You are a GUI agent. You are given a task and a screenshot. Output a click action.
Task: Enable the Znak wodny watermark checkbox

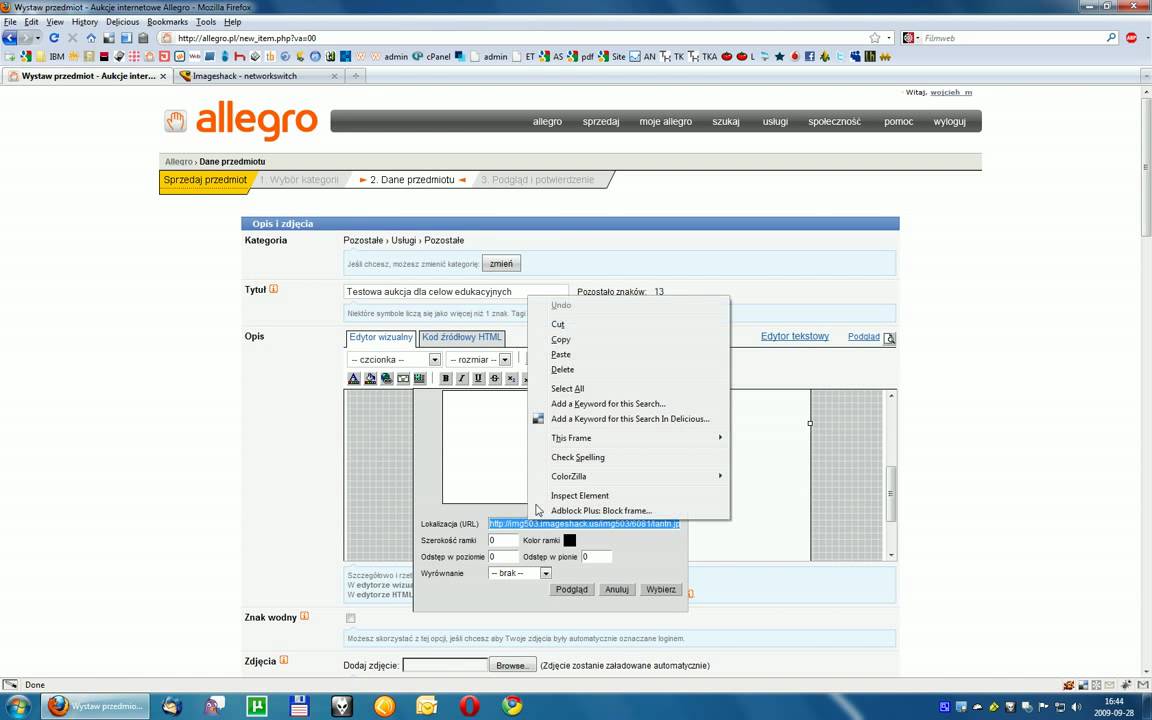pos(350,618)
